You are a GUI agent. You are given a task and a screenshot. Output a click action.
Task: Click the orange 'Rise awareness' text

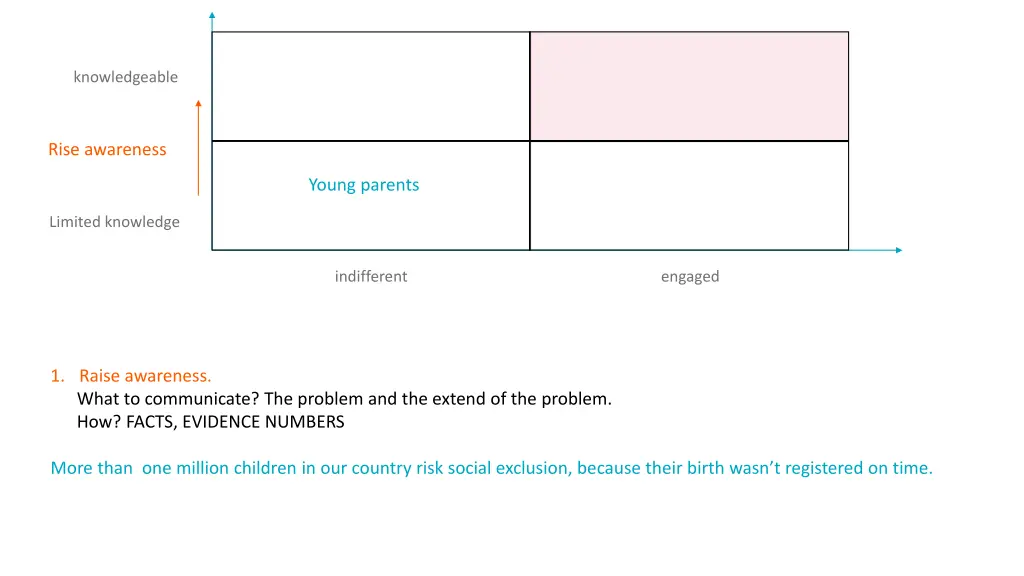pyautogui.click(x=107, y=150)
